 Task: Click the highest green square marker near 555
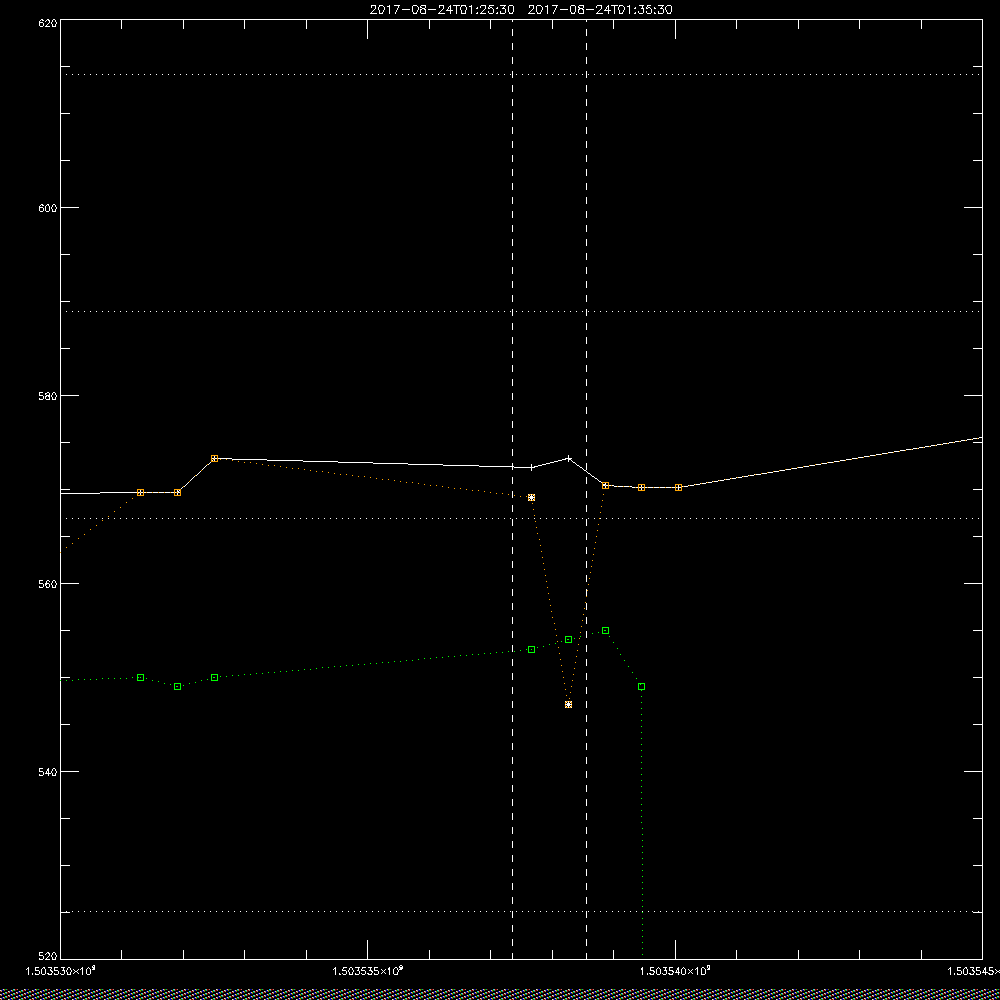tap(605, 631)
